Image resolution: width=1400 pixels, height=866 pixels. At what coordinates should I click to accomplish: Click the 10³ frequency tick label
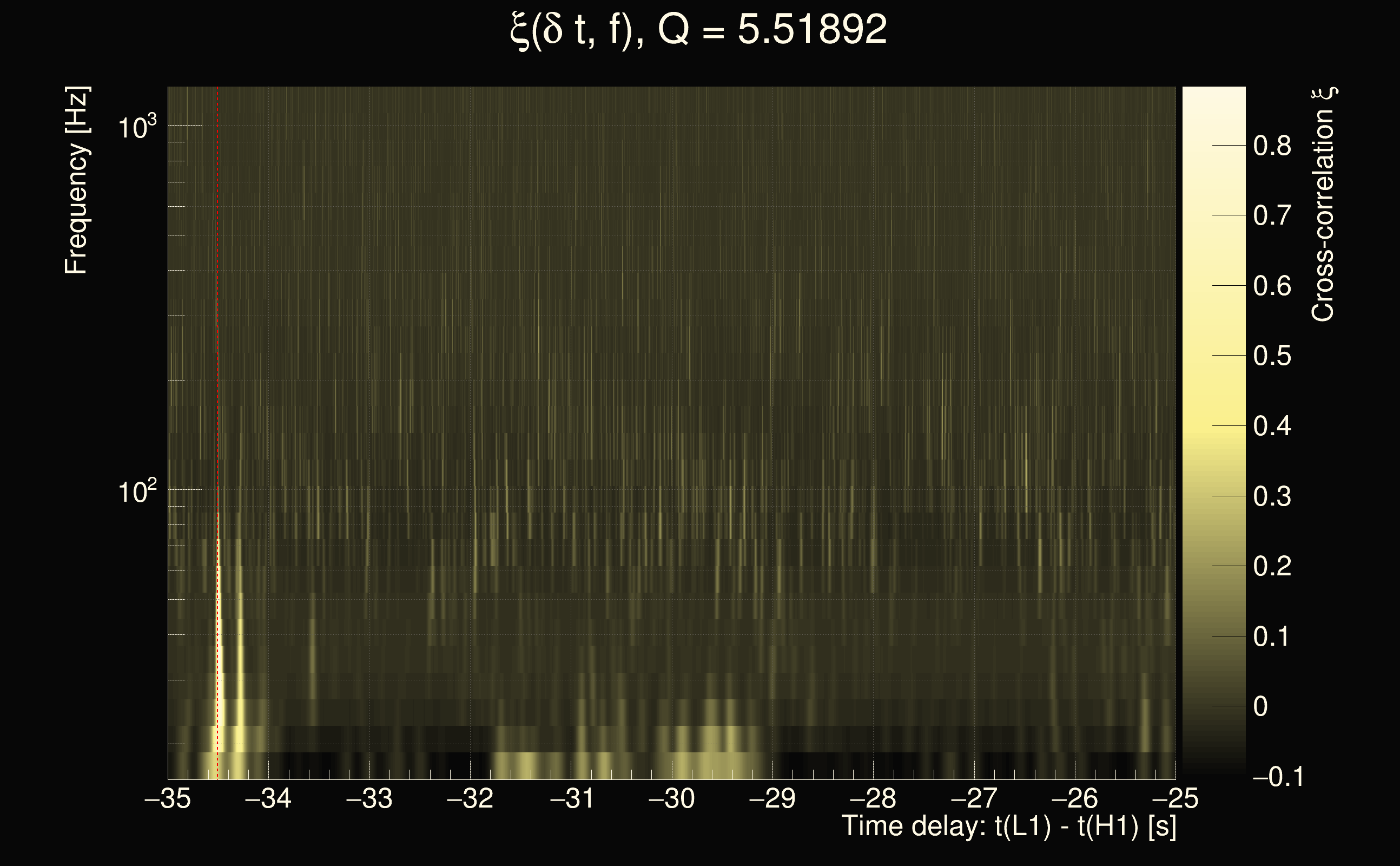pyautogui.click(x=136, y=127)
